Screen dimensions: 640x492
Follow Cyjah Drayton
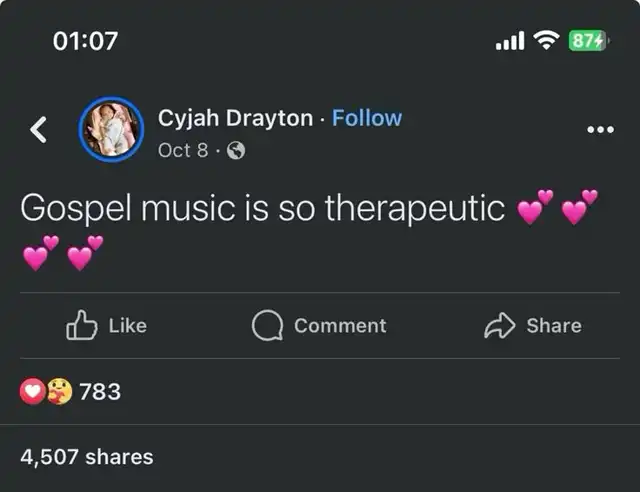367,118
